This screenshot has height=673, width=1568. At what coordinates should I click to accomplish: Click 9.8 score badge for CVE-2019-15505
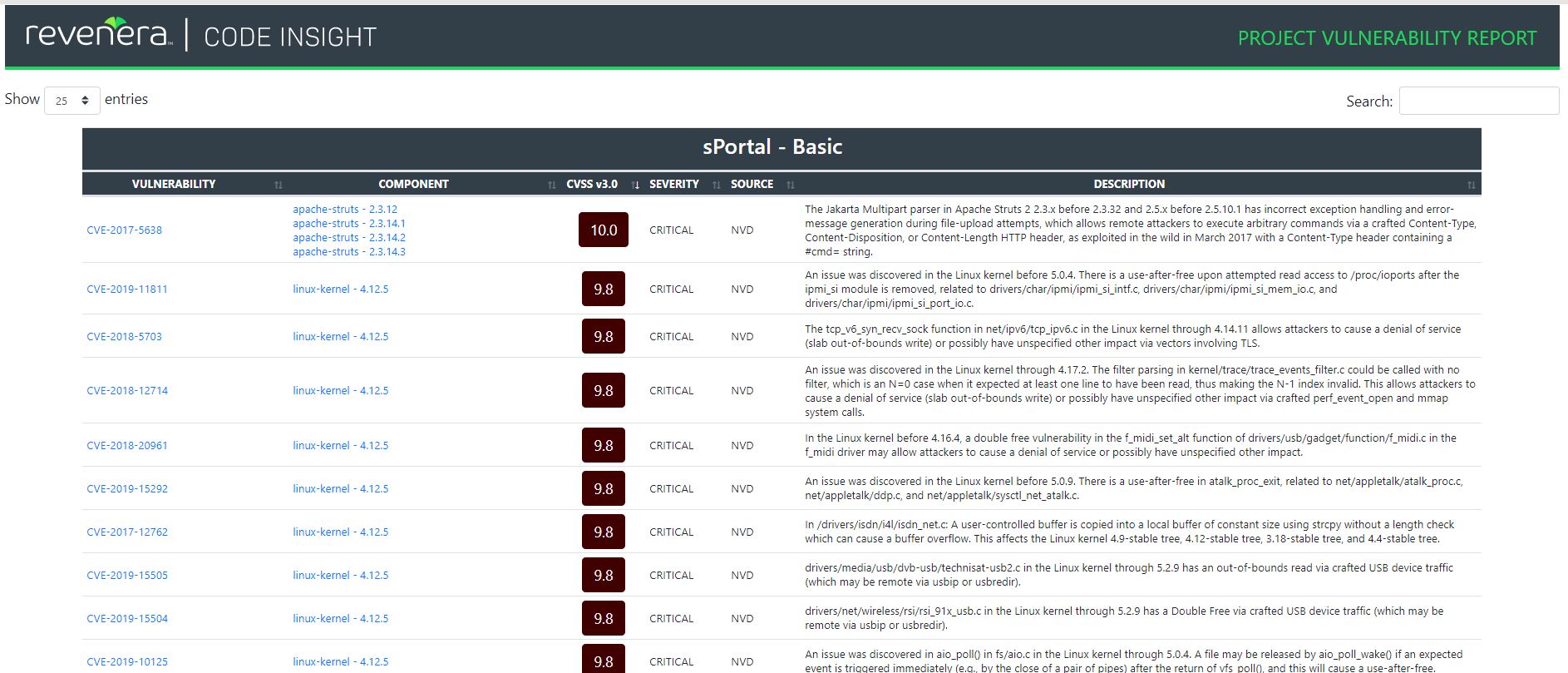[x=604, y=576]
